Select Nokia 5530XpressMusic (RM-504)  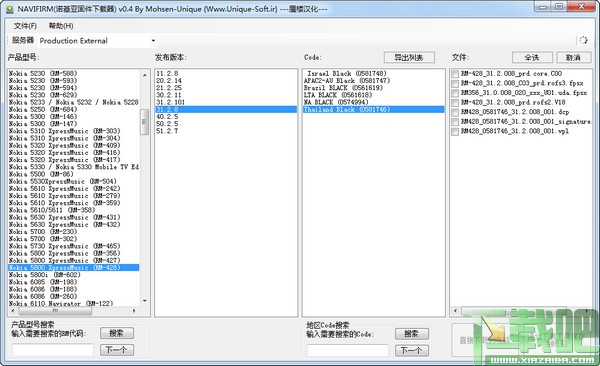74,181
